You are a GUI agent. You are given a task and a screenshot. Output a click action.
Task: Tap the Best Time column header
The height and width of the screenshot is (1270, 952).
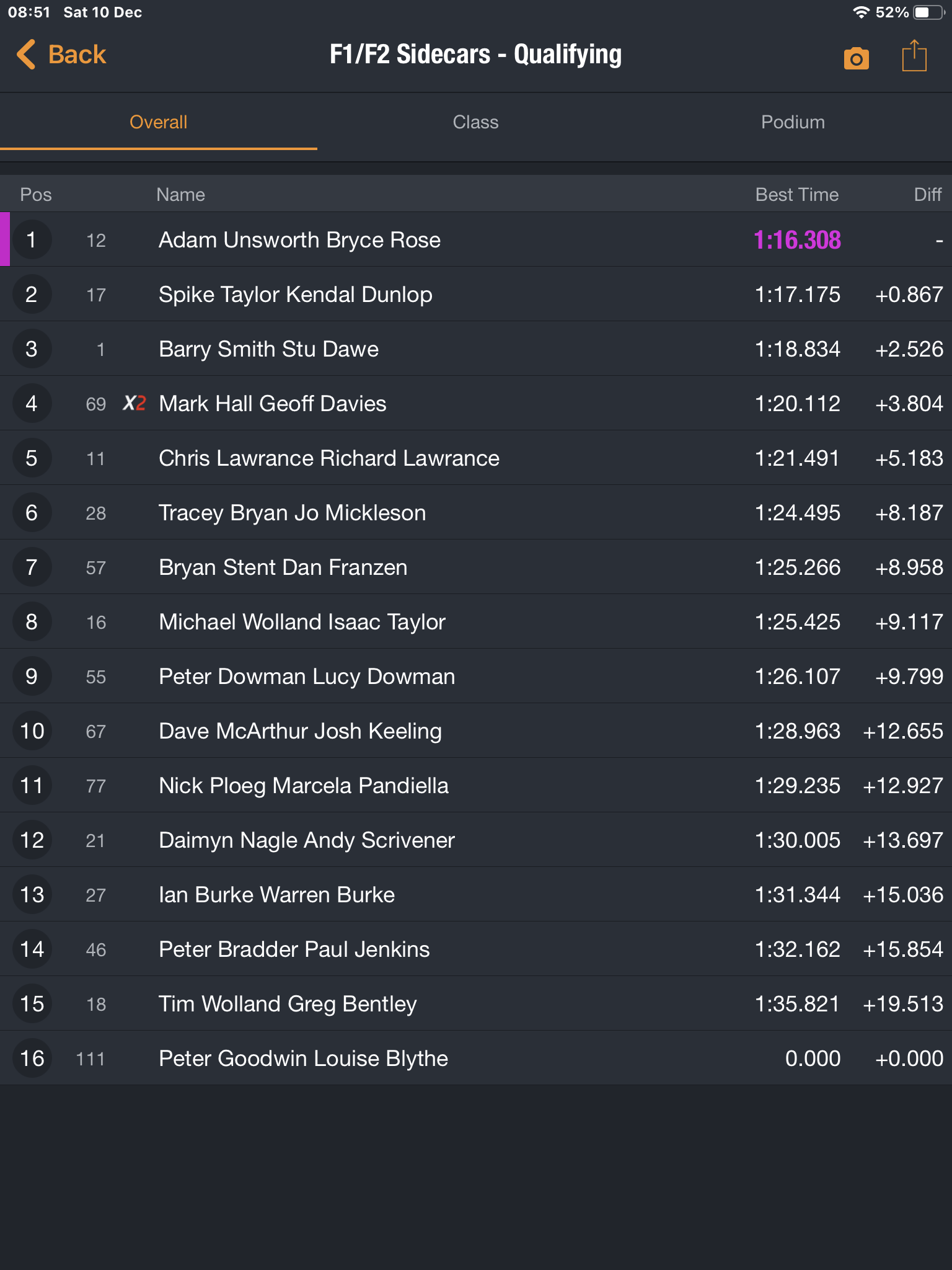point(797,195)
